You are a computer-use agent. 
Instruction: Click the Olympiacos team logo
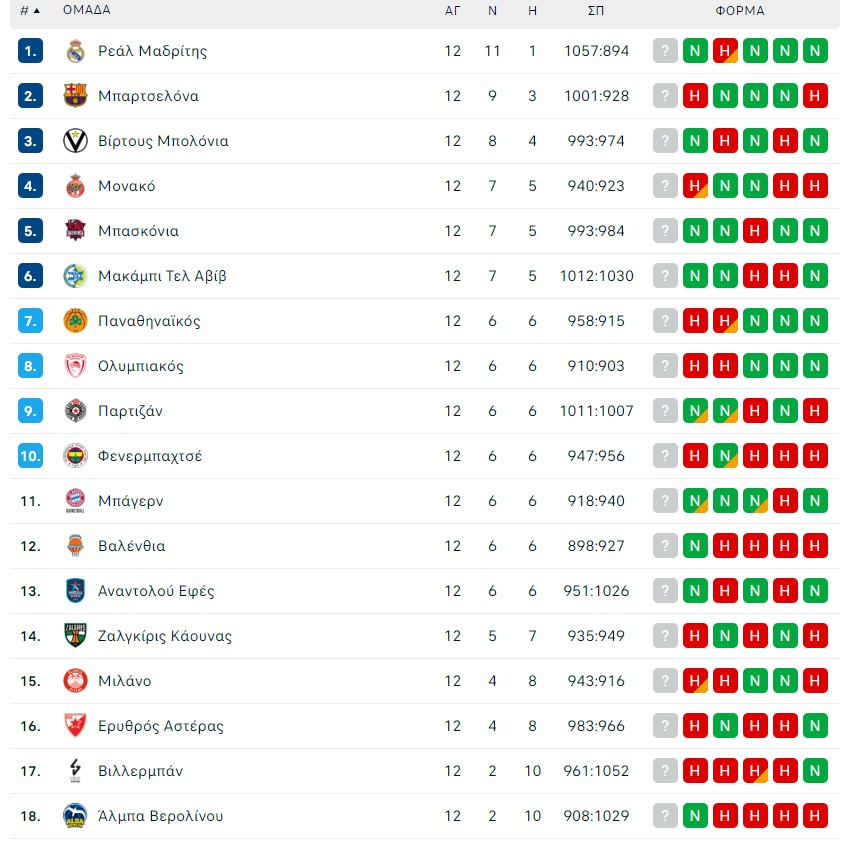(75, 366)
